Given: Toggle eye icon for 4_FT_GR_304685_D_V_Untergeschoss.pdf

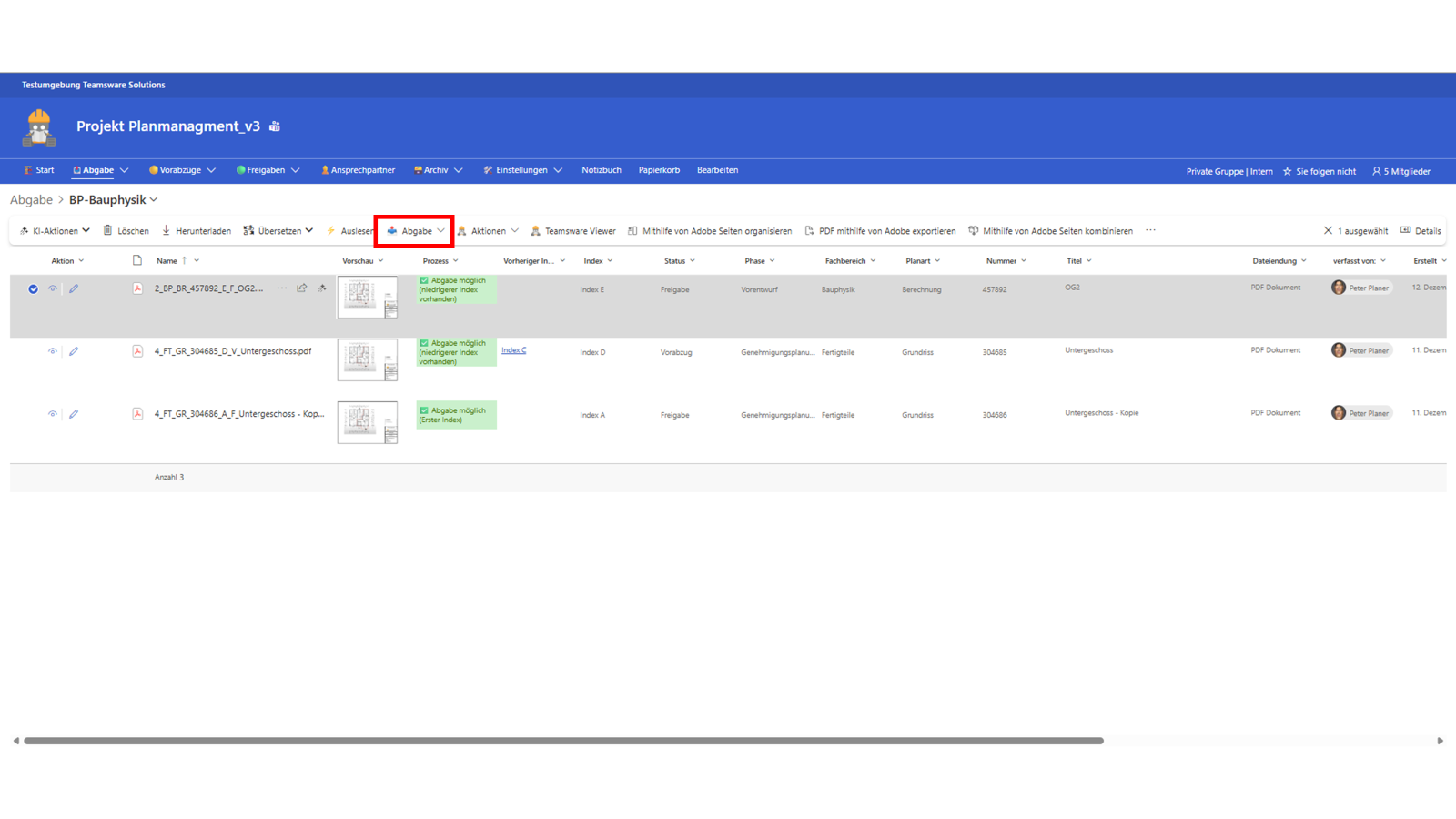Looking at the screenshot, I should coord(53,351).
